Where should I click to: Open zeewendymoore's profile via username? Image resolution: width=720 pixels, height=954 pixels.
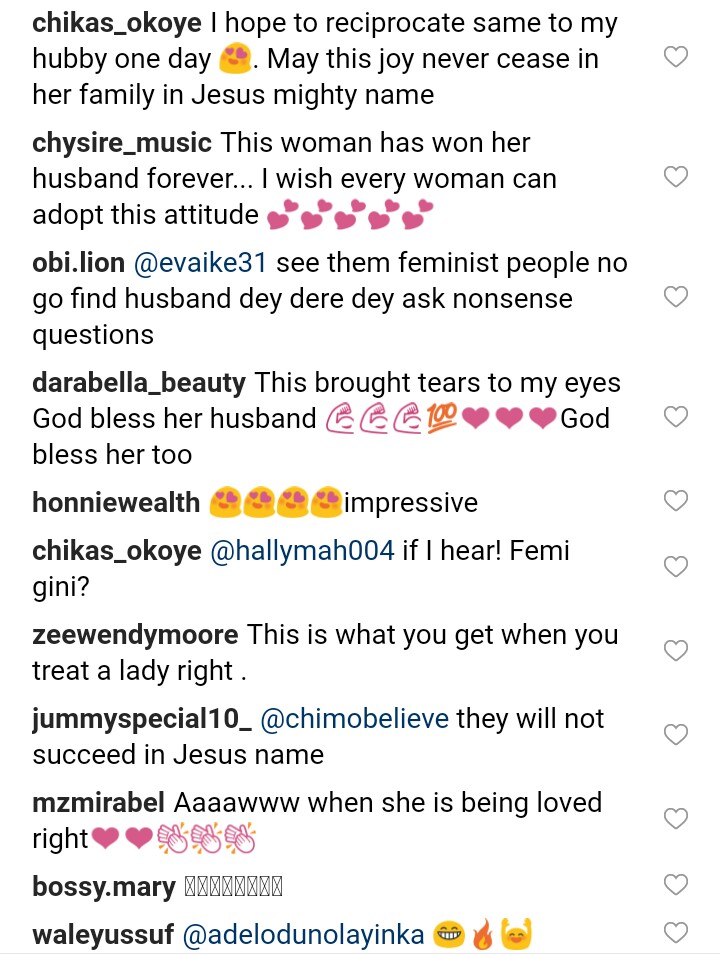pyautogui.click(x=135, y=635)
